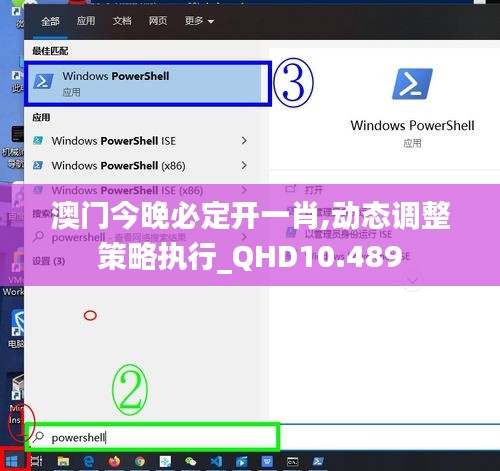This screenshot has width=500, height=471.
Task: Expand options for Windows PowerShell (x86)
Action: point(244,165)
